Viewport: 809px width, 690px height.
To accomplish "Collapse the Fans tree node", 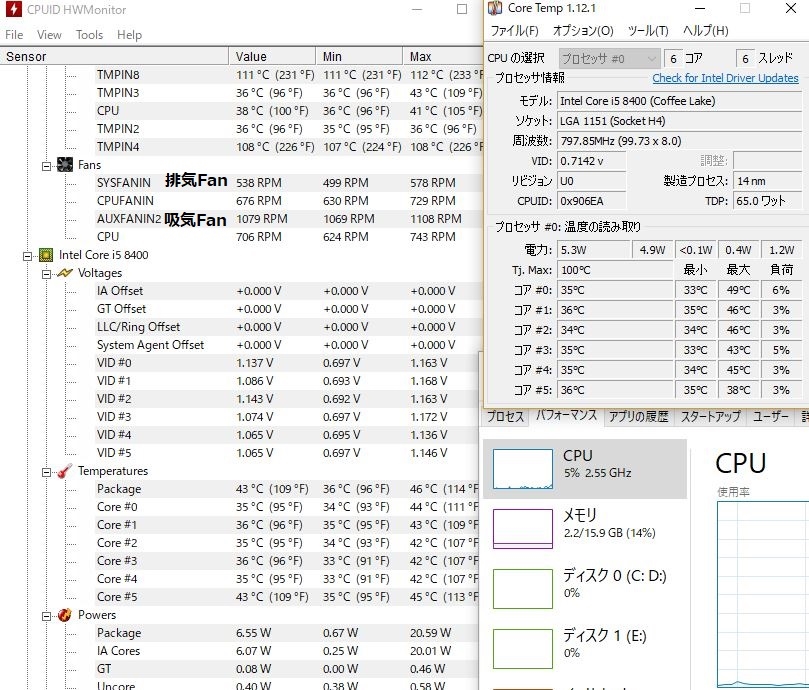I will (46, 166).
